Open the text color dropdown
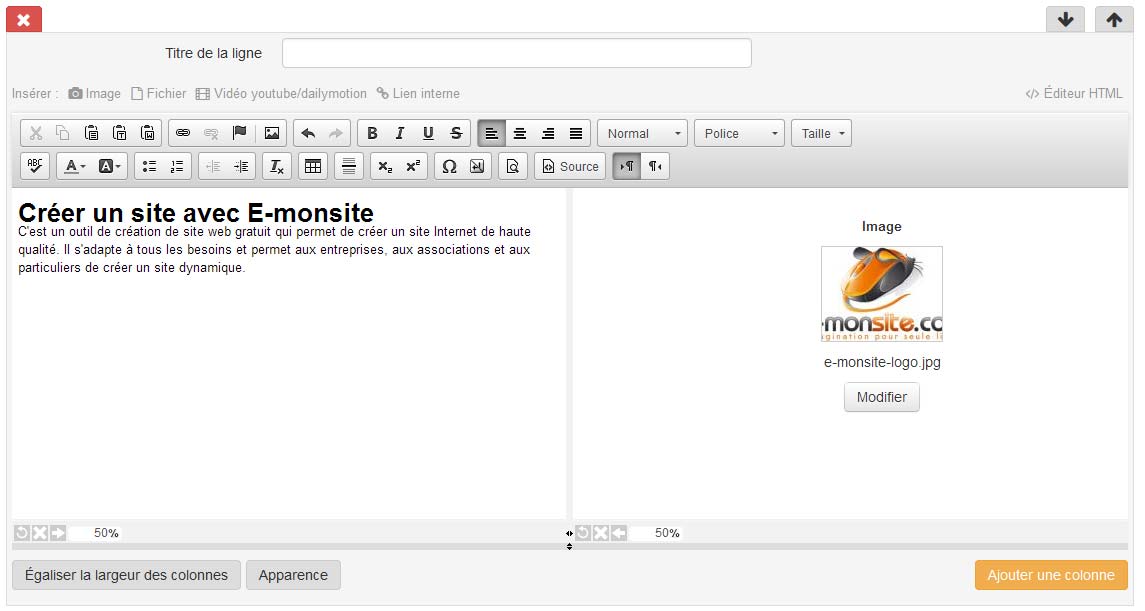Image resolution: width=1145 pixels, height=611 pixels. (74, 166)
